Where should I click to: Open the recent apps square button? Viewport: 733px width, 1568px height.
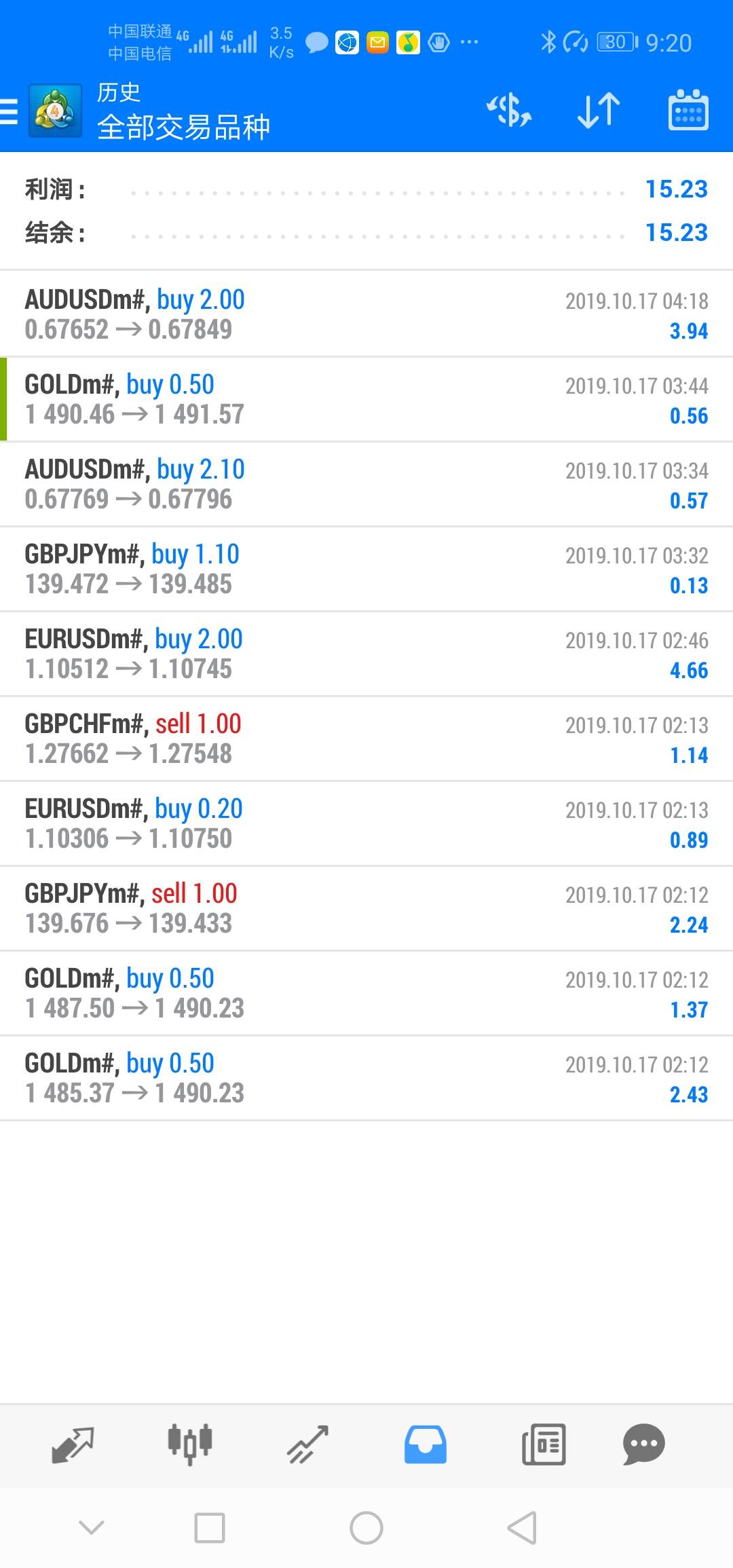[210, 1528]
